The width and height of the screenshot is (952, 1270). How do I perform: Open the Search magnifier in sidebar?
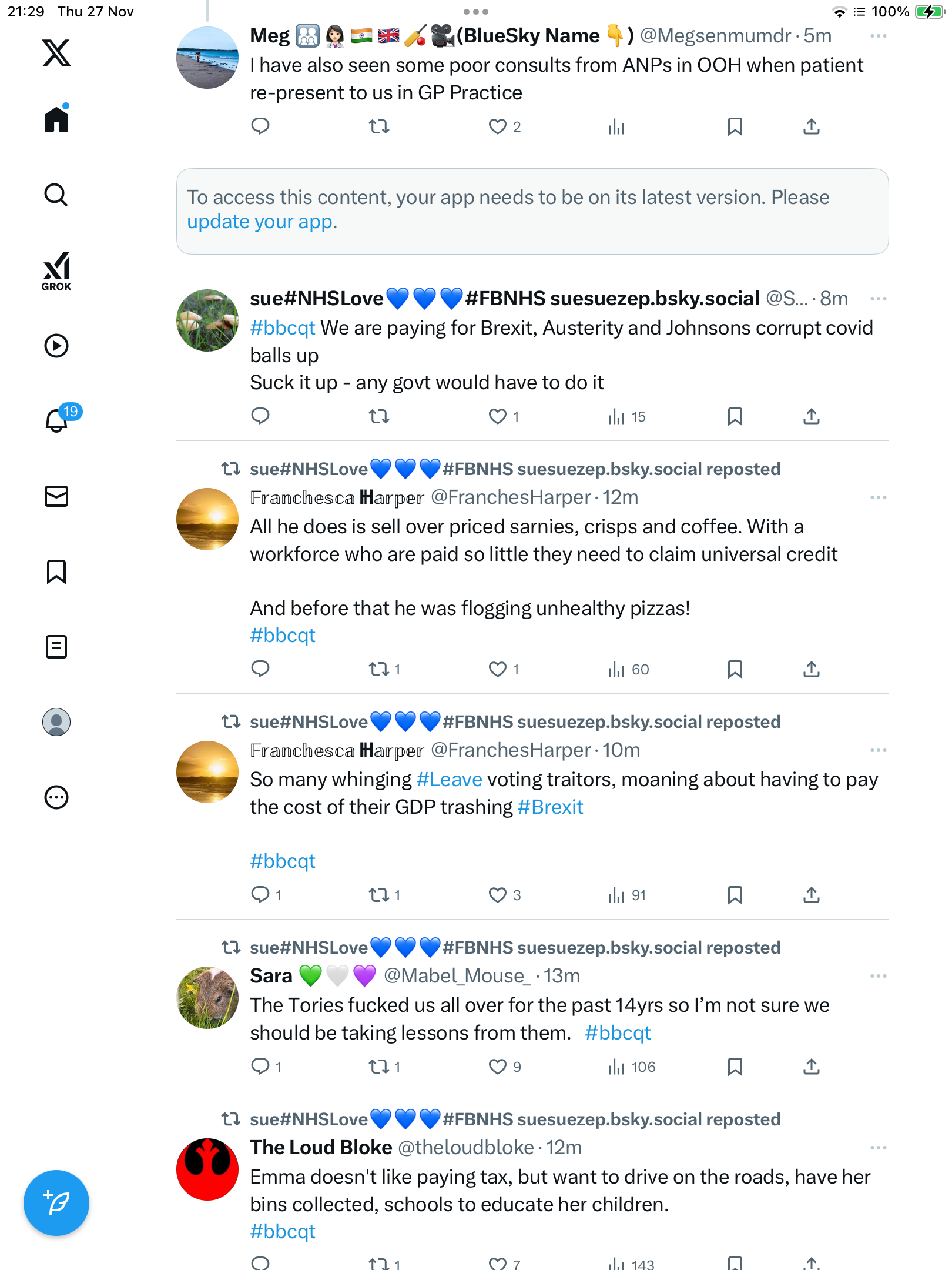click(x=56, y=195)
